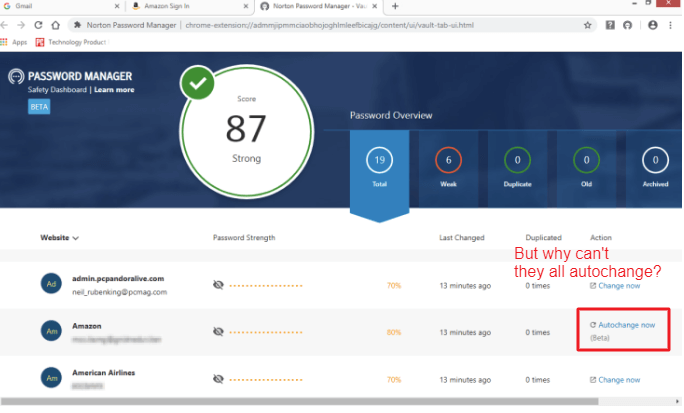Click the 87 Strong score circle

246,131
